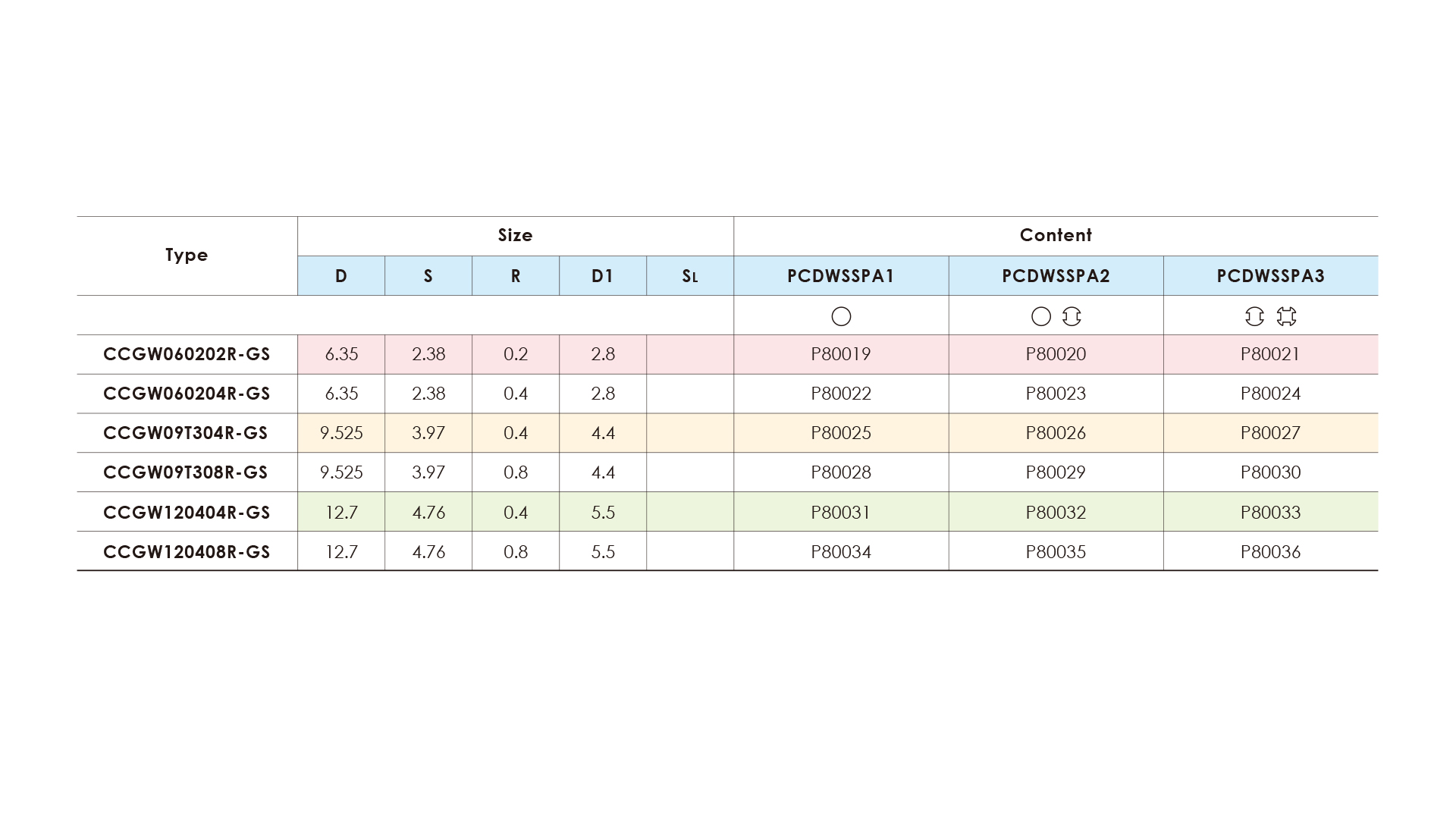Click the Type header cell
1456x819 pixels.
(x=187, y=256)
